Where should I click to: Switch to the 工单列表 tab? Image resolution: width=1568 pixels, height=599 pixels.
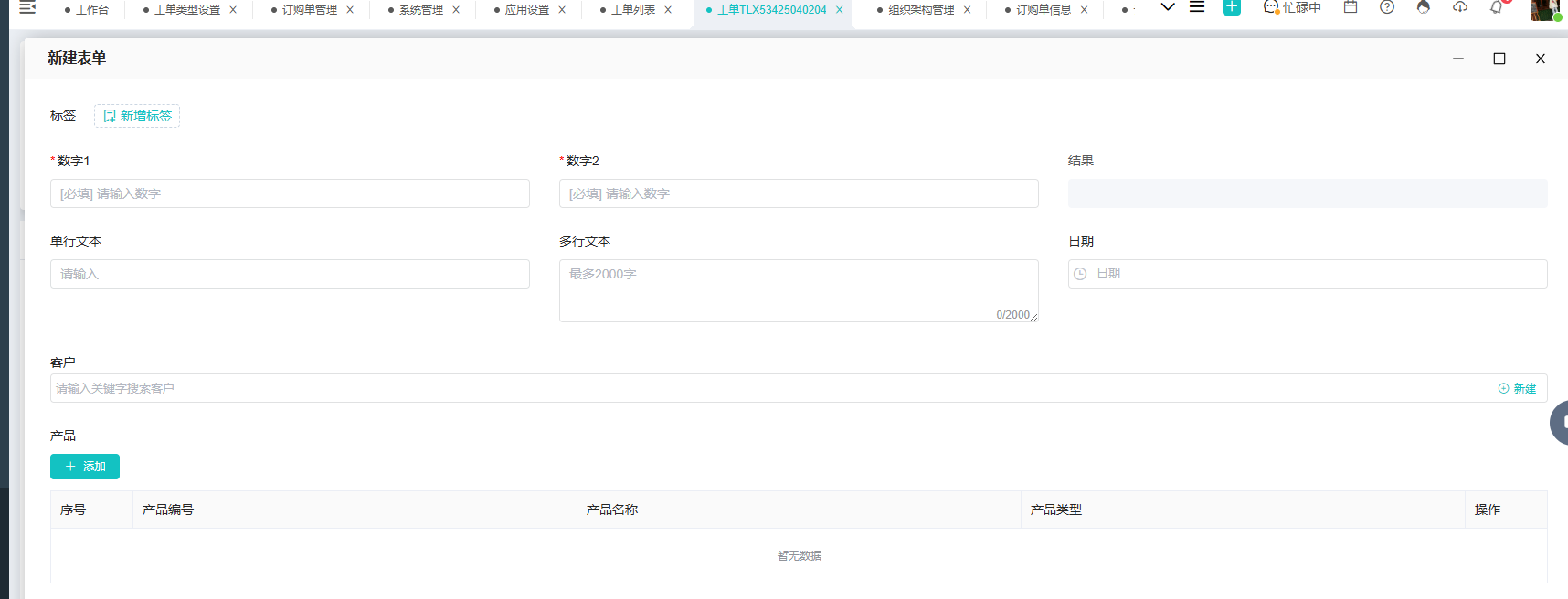(x=632, y=10)
